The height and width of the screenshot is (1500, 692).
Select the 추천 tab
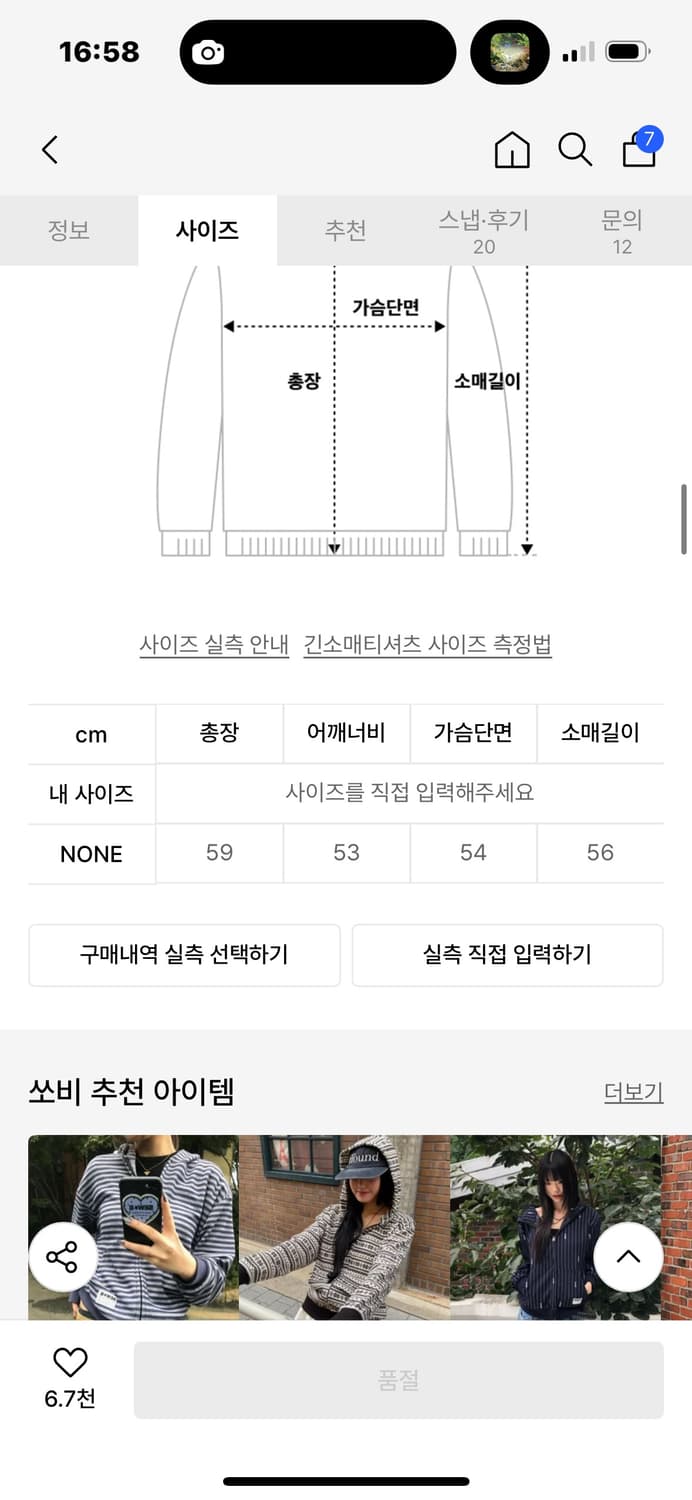tap(346, 230)
